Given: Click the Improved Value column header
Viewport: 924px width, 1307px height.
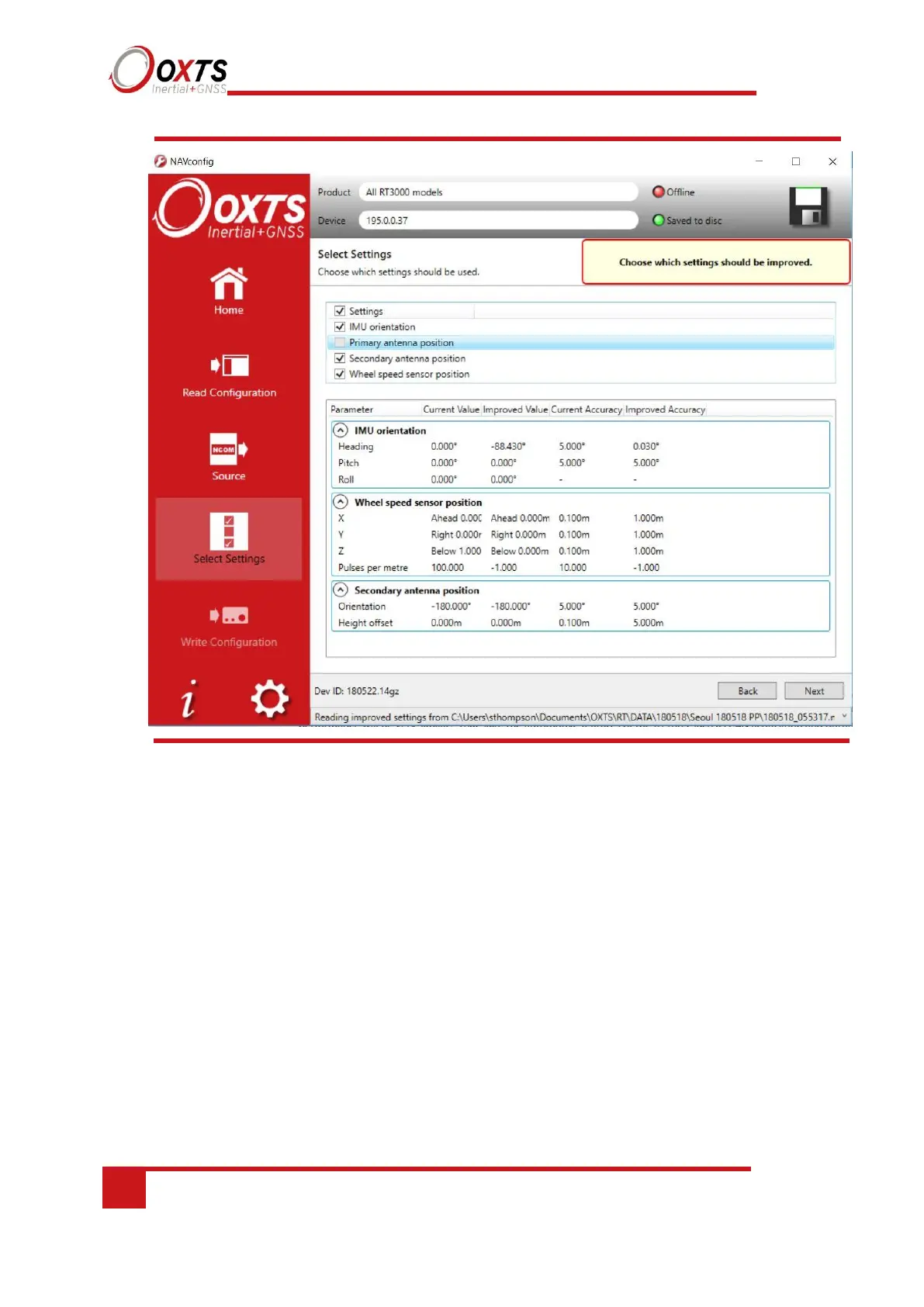Looking at the screenshot, I should click(x=515, y=410).
